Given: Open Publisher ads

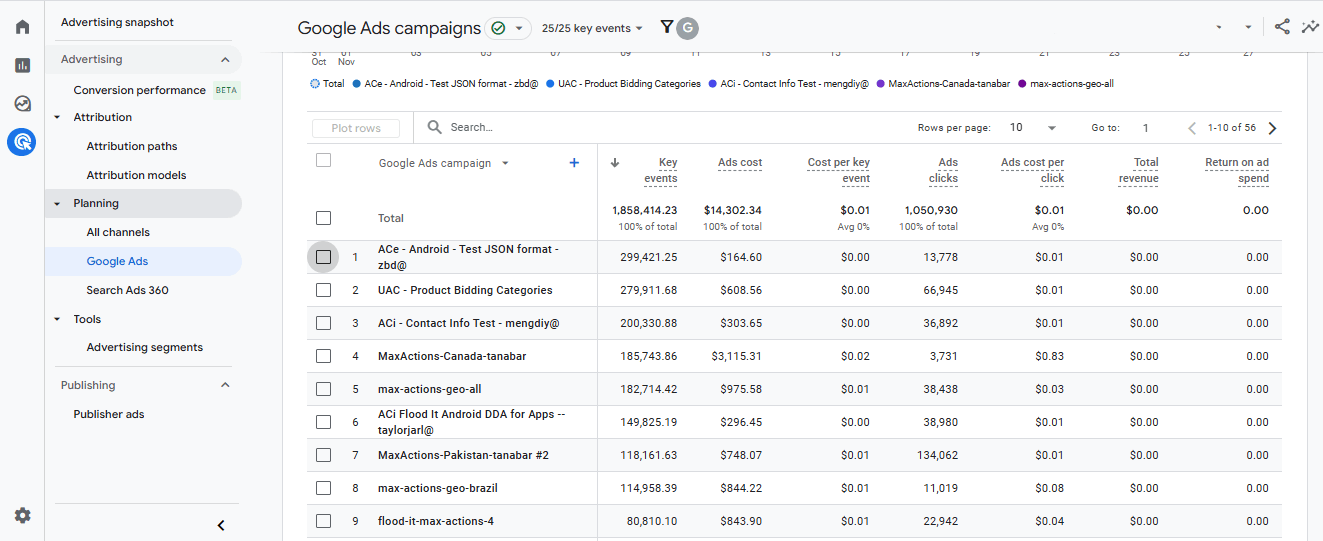Looking at the screenshot, I should pyautogui.click(x=109, y=414).
